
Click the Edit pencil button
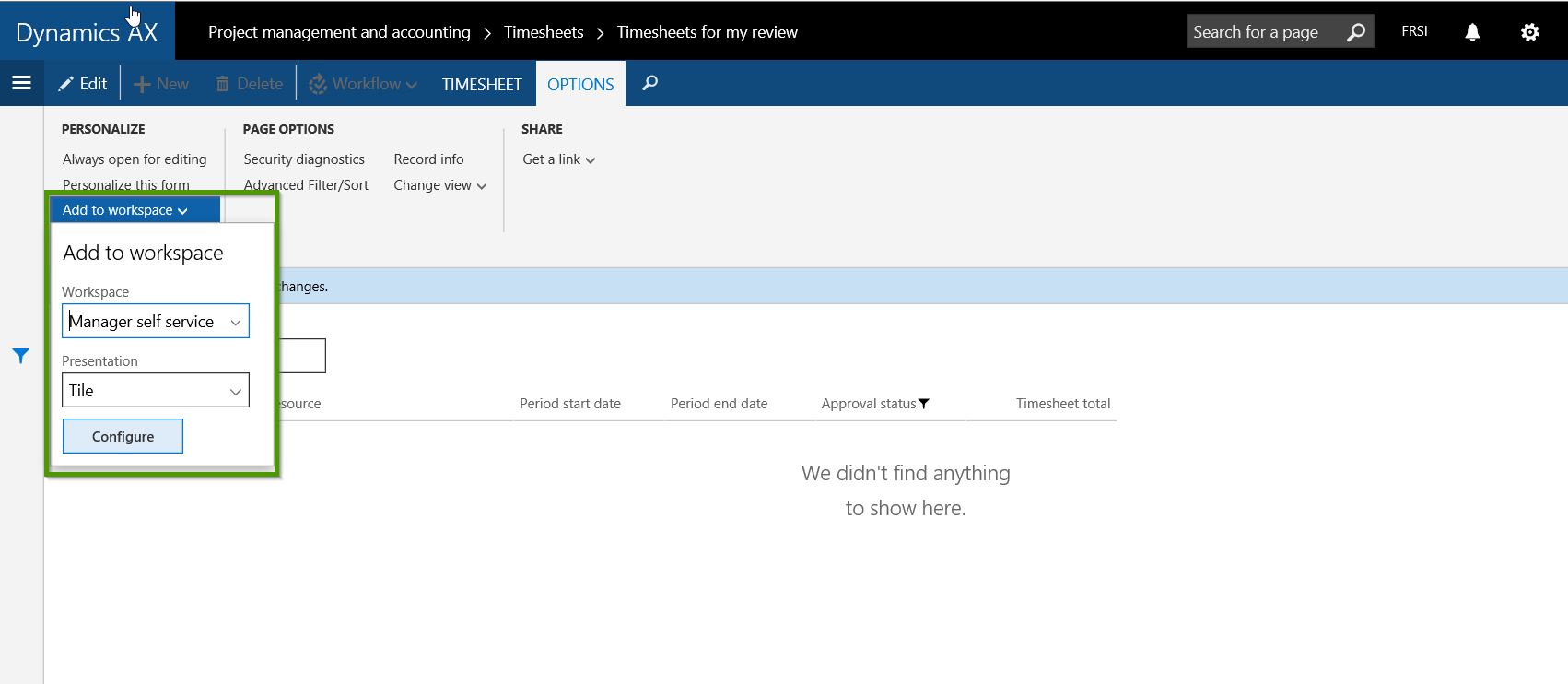[x=83, y=84]
